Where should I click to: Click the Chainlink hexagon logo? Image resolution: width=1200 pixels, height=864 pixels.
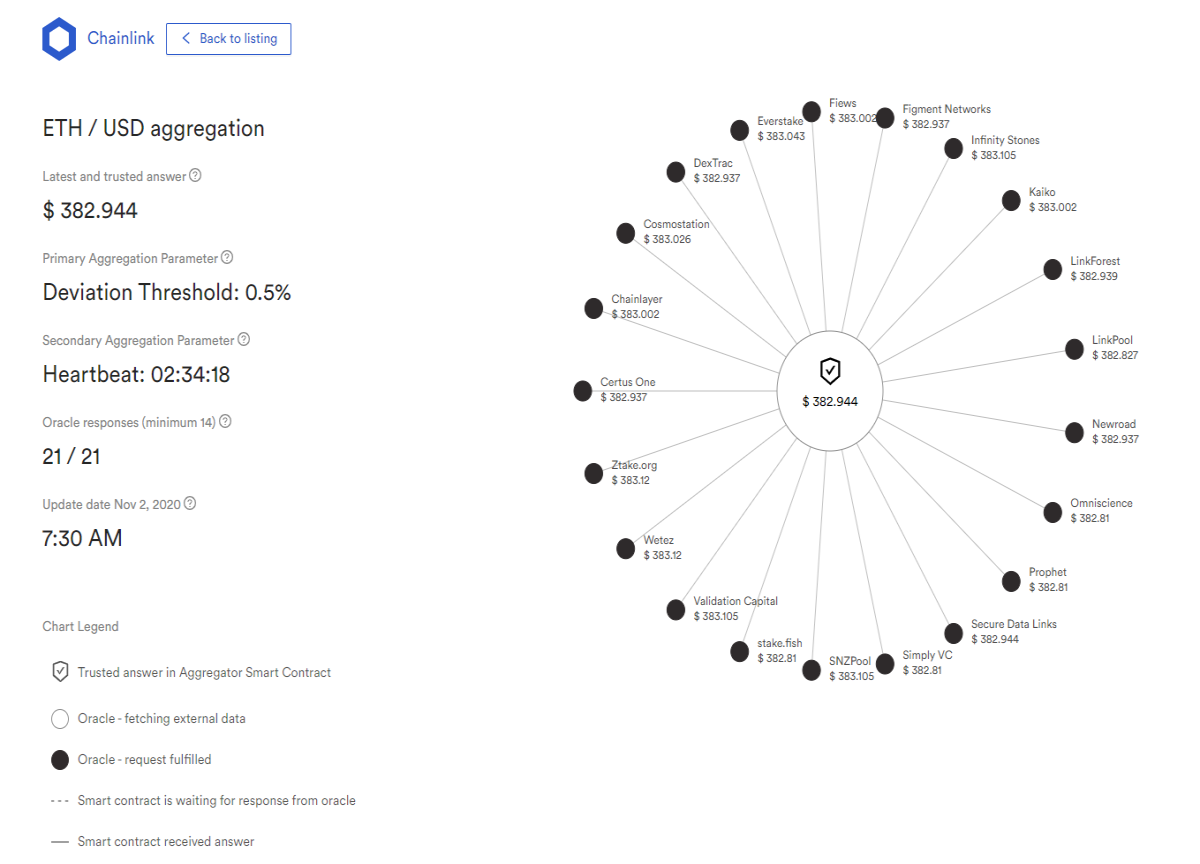[59, 39]
